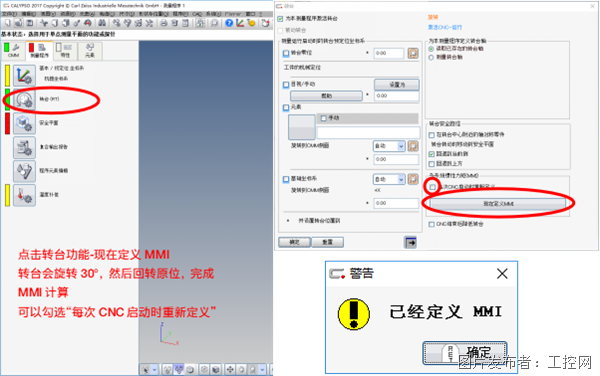Screen dimensions: 600x376
Task: Click the Open file toolbar icon
Action: 18,23
